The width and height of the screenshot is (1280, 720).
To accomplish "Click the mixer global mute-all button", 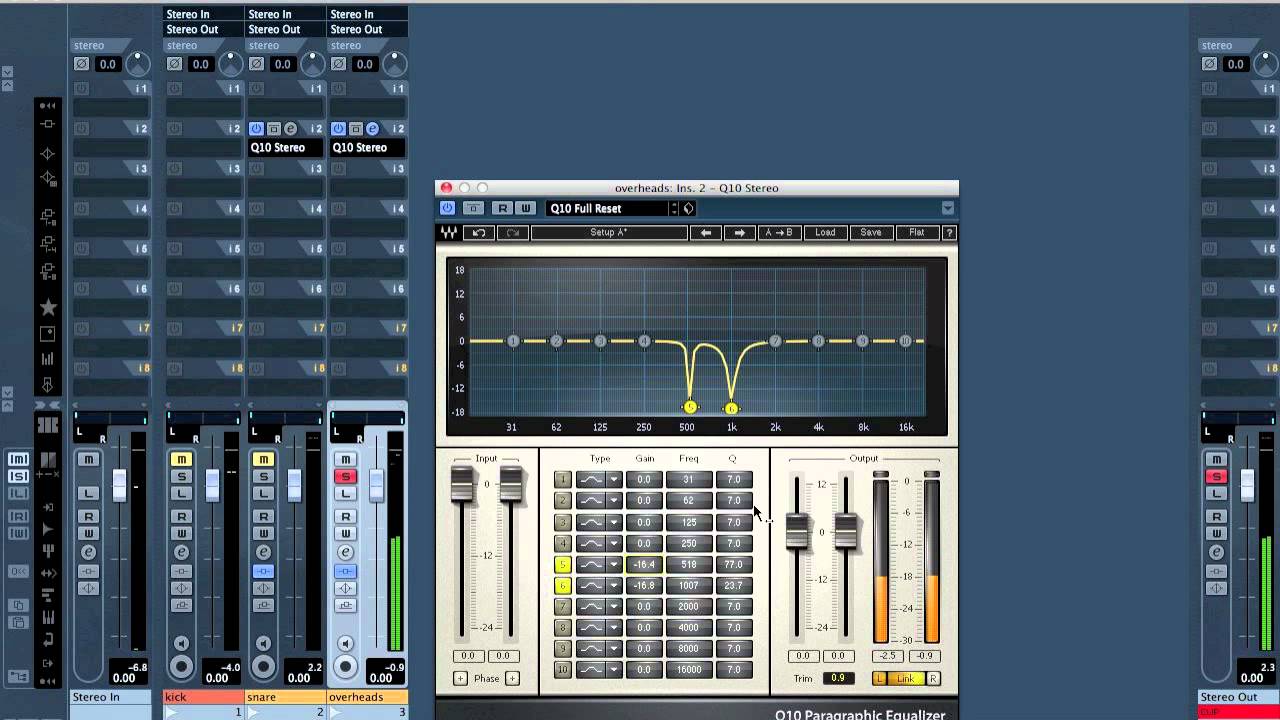I will 18,459.
